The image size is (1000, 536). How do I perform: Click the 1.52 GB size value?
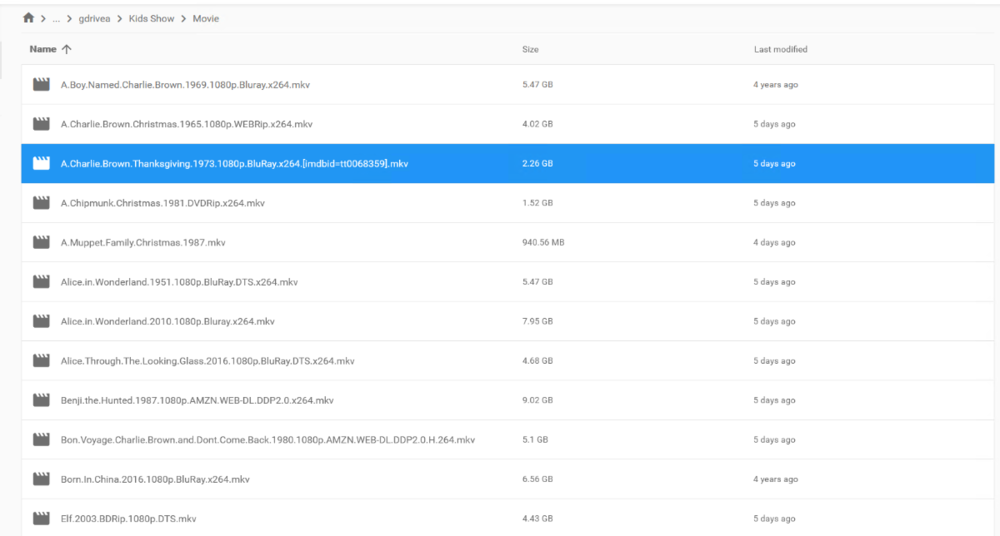point(537,203)
